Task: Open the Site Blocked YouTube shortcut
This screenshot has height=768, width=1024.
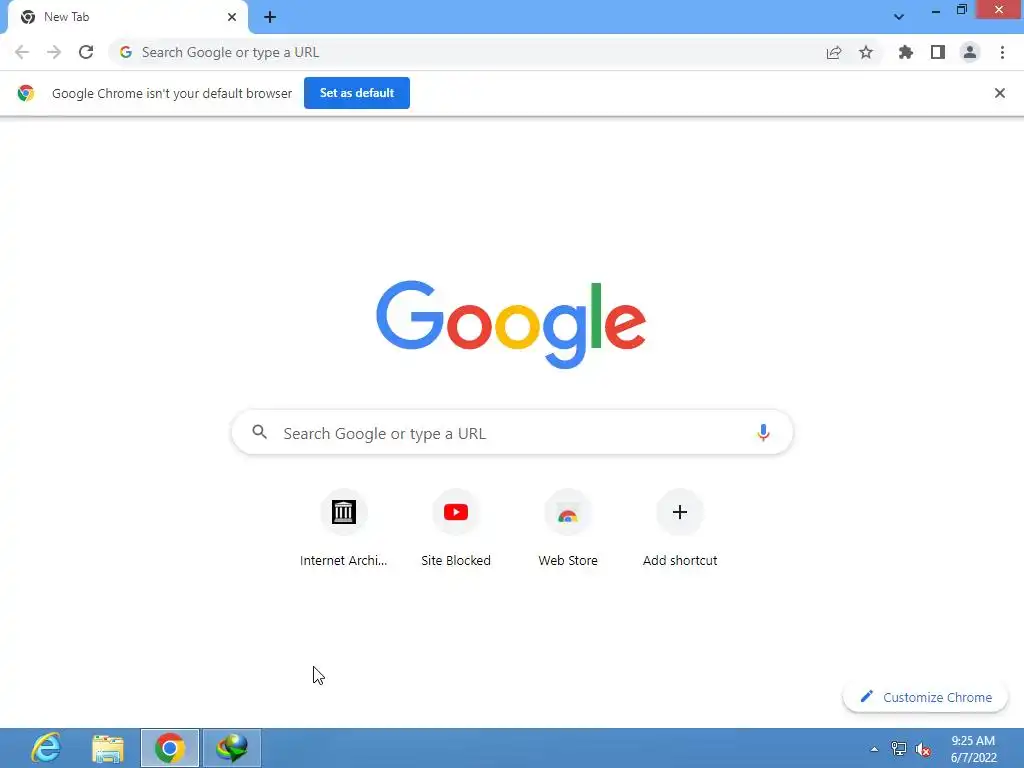Action: pyautogui.click(x=456, y=528)
